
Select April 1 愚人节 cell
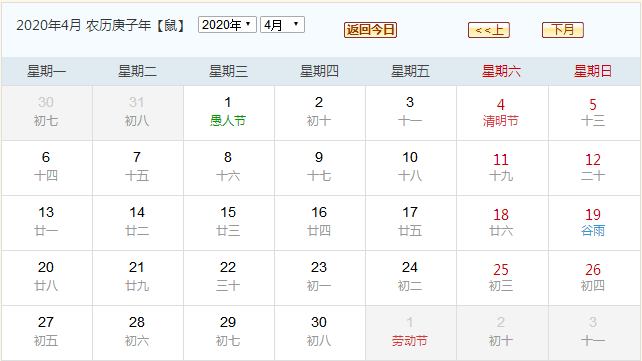coord(228,113)
